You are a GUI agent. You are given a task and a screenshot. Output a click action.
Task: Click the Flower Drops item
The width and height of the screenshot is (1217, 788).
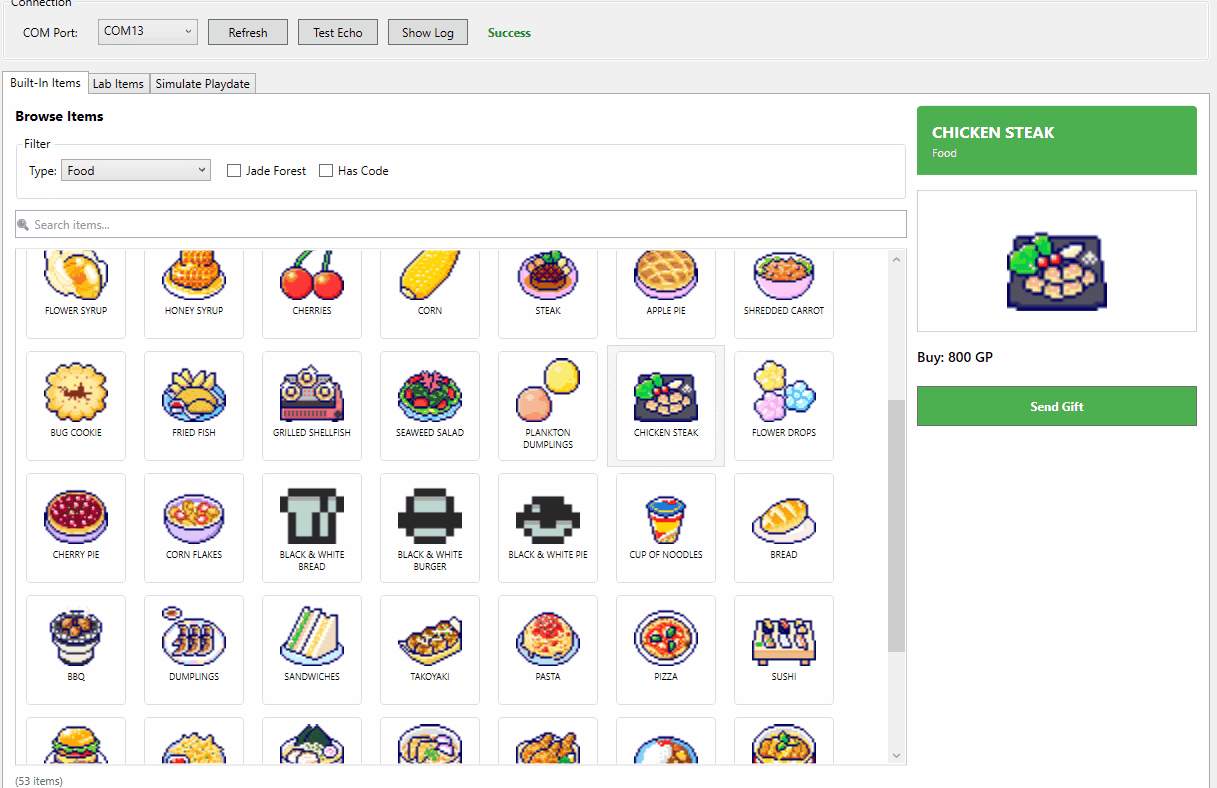784,404
